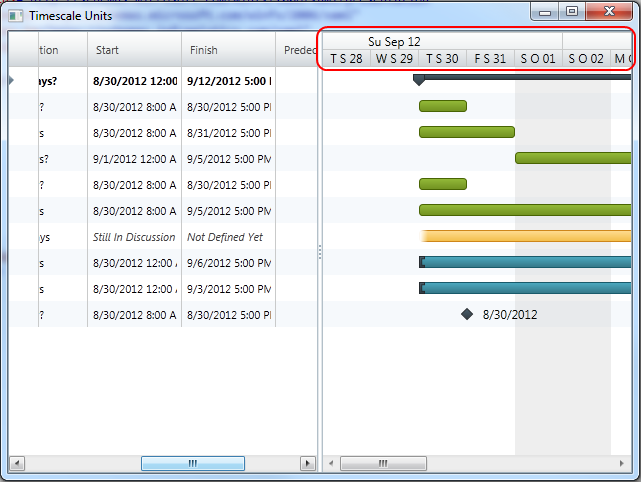Click the application icon in title bar
The width and height of the screenshot is (641, 482).
click(15, 16)
